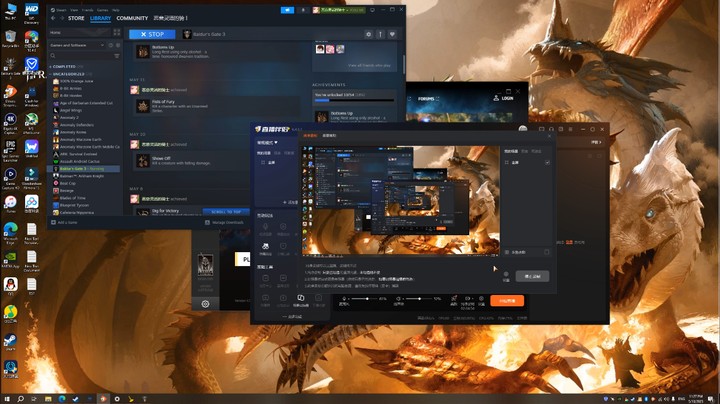Click the rocket icon in the streaming app's bottom bar
This screenshot has height=404, width=720.
(454, 298)
